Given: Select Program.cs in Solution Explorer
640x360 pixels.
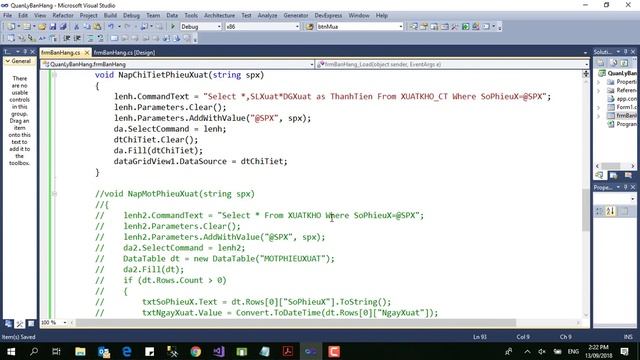Looking at the screenshot, I should [622, 124].
